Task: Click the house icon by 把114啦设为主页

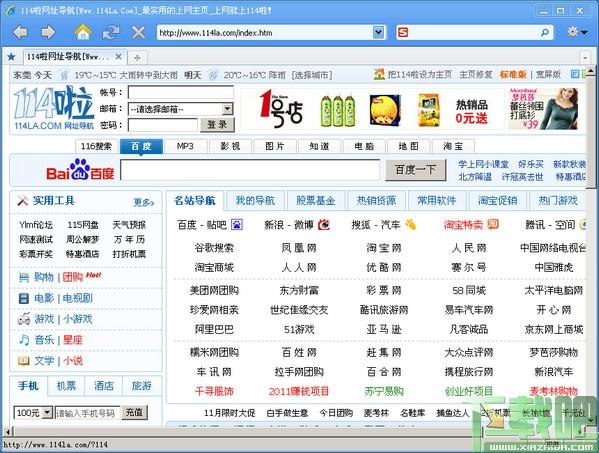Action: [379, 74]
